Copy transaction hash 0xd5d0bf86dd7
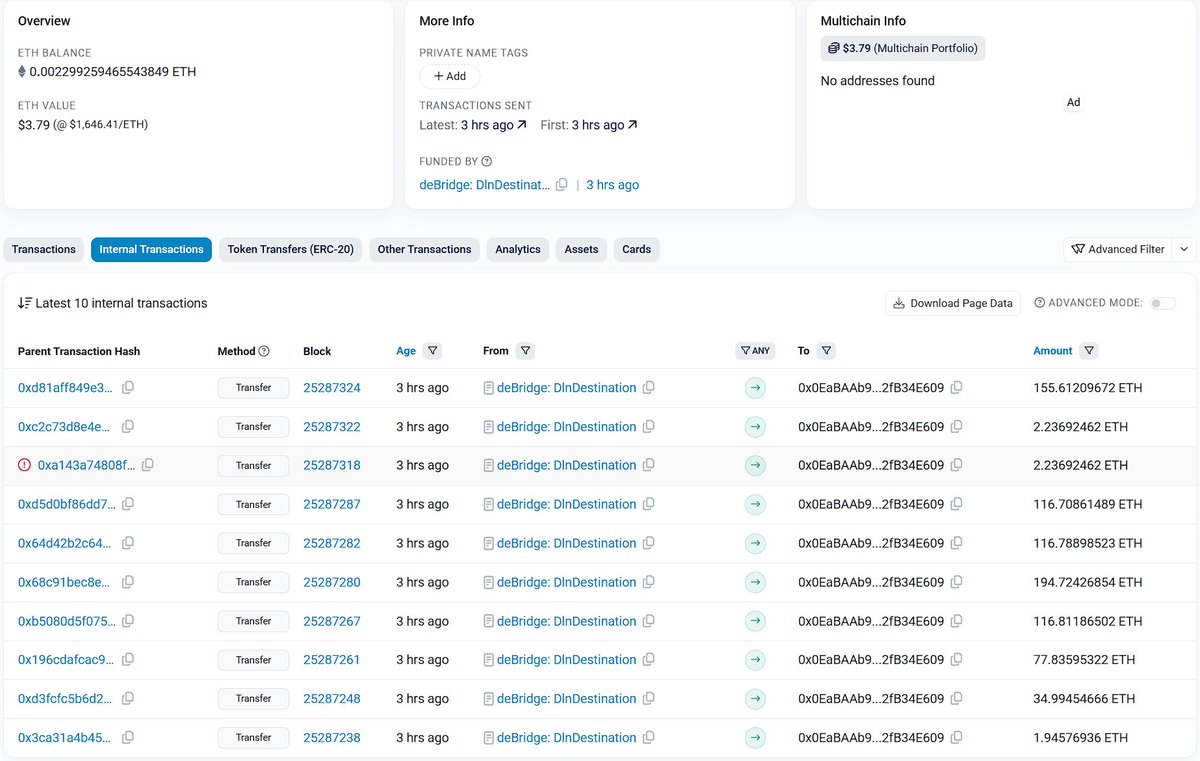The height and width of the screenshot is (761, 1200). click(x=128, y=504)
